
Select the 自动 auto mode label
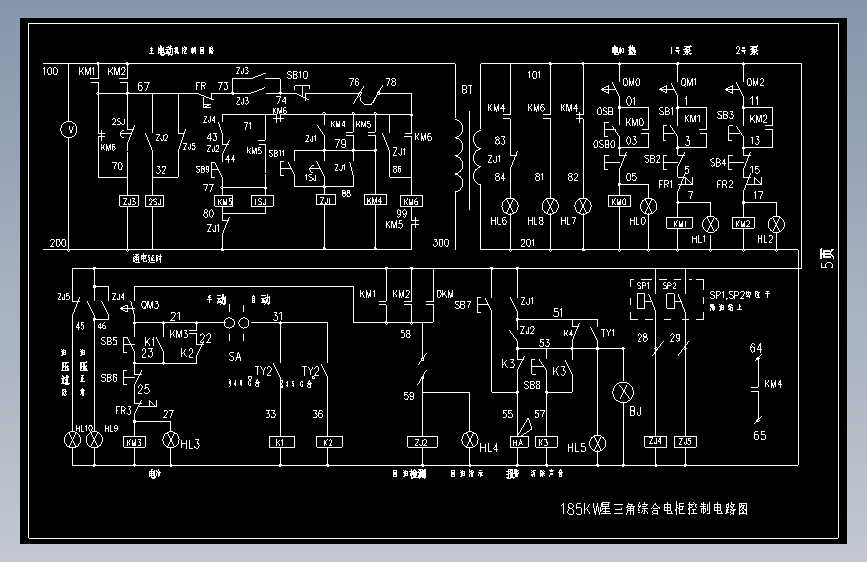[260, 299]
